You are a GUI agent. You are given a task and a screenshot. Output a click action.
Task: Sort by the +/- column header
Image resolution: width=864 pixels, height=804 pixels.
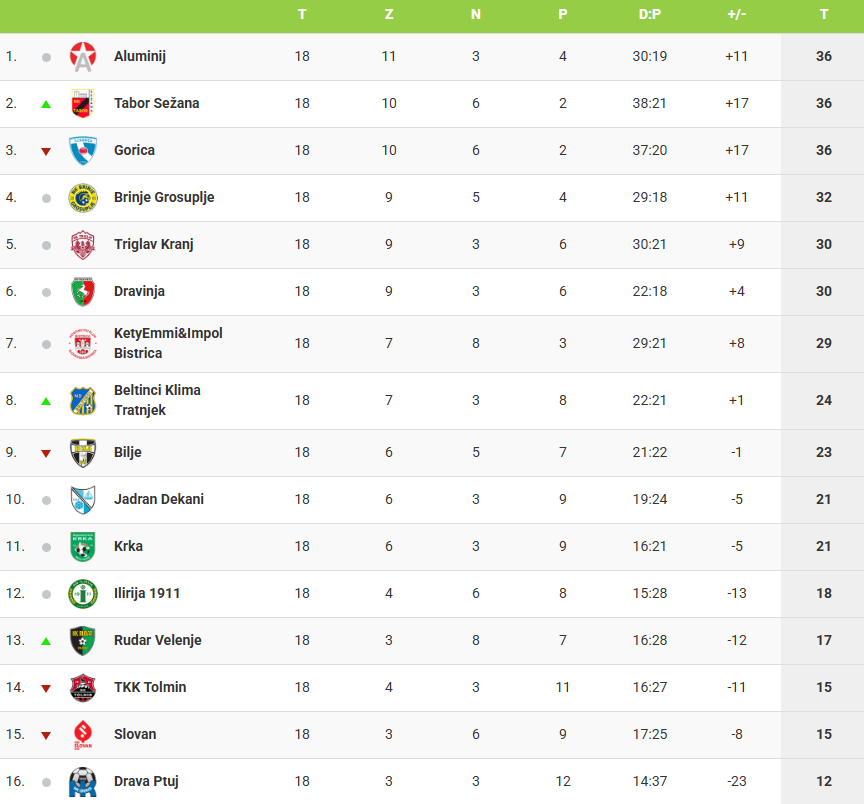[737, 14]
